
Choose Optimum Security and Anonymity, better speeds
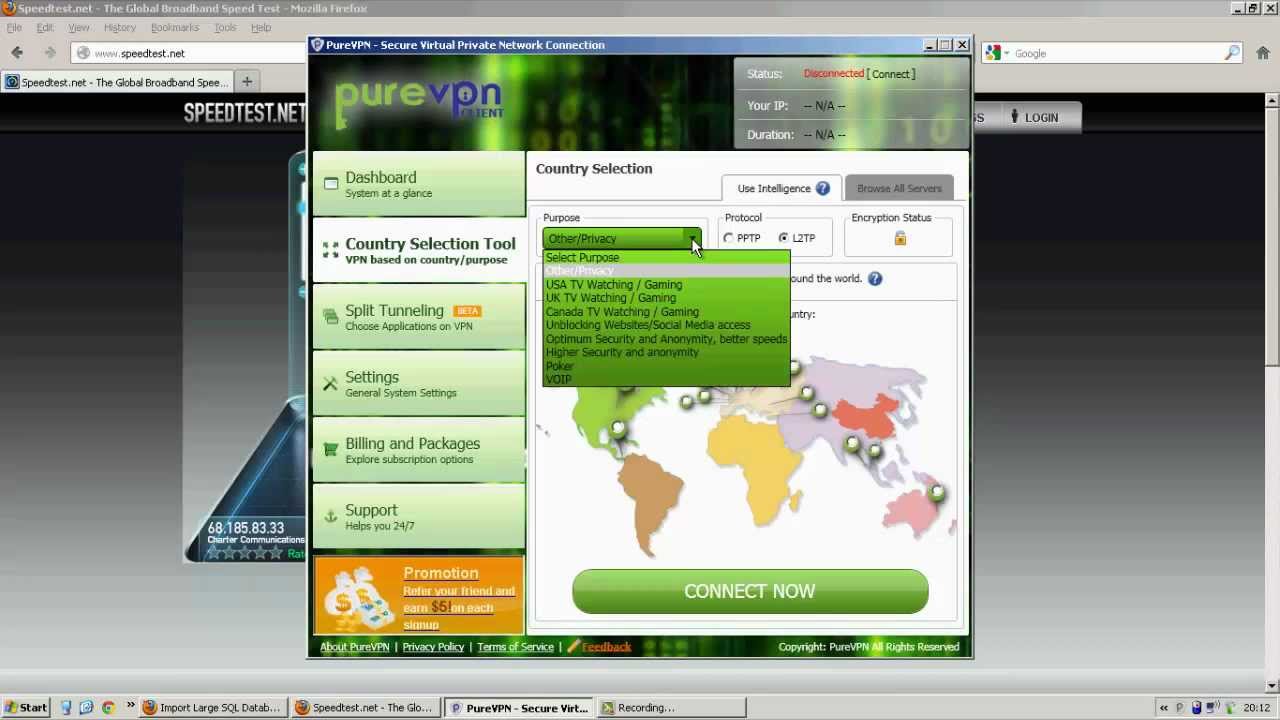(666, 339)
